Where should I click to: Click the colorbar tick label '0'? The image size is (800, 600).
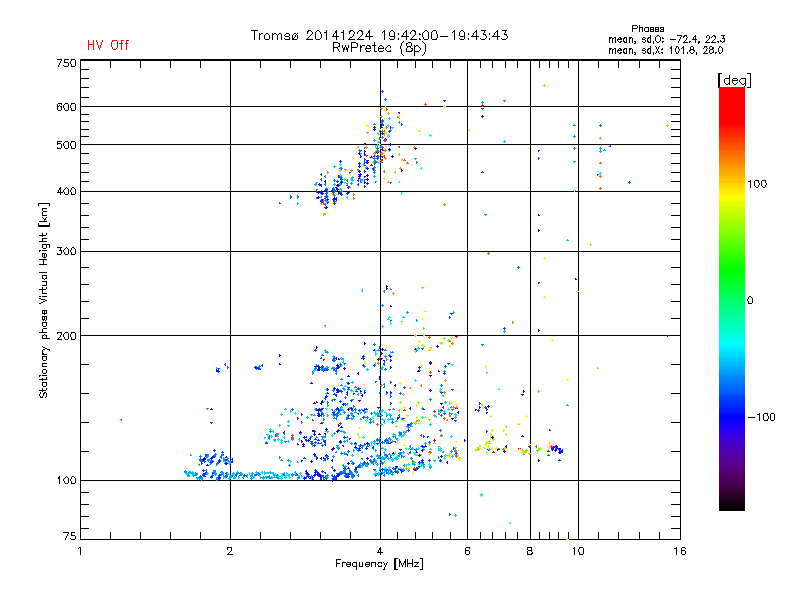coord(750,301)
